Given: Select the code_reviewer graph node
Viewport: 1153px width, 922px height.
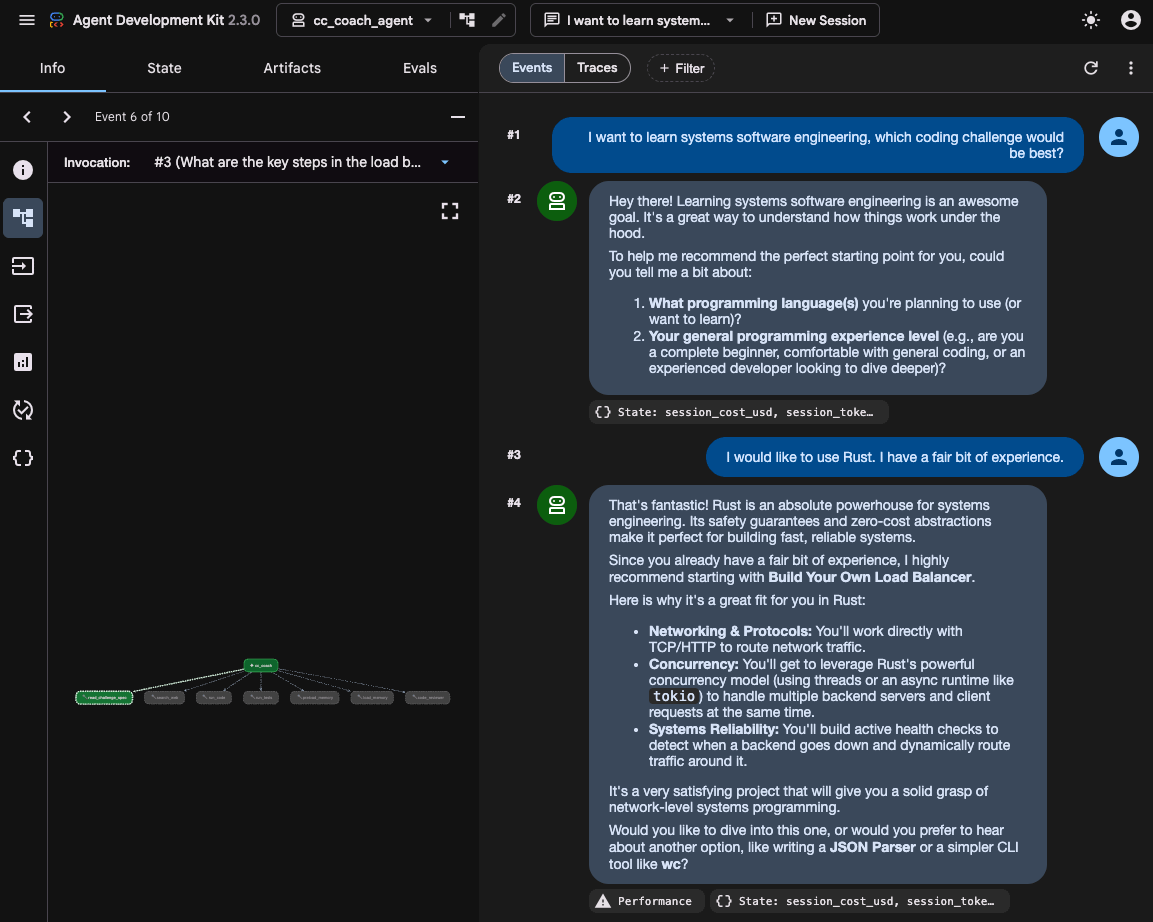Looking at the screenshot, I should [427, 697].
